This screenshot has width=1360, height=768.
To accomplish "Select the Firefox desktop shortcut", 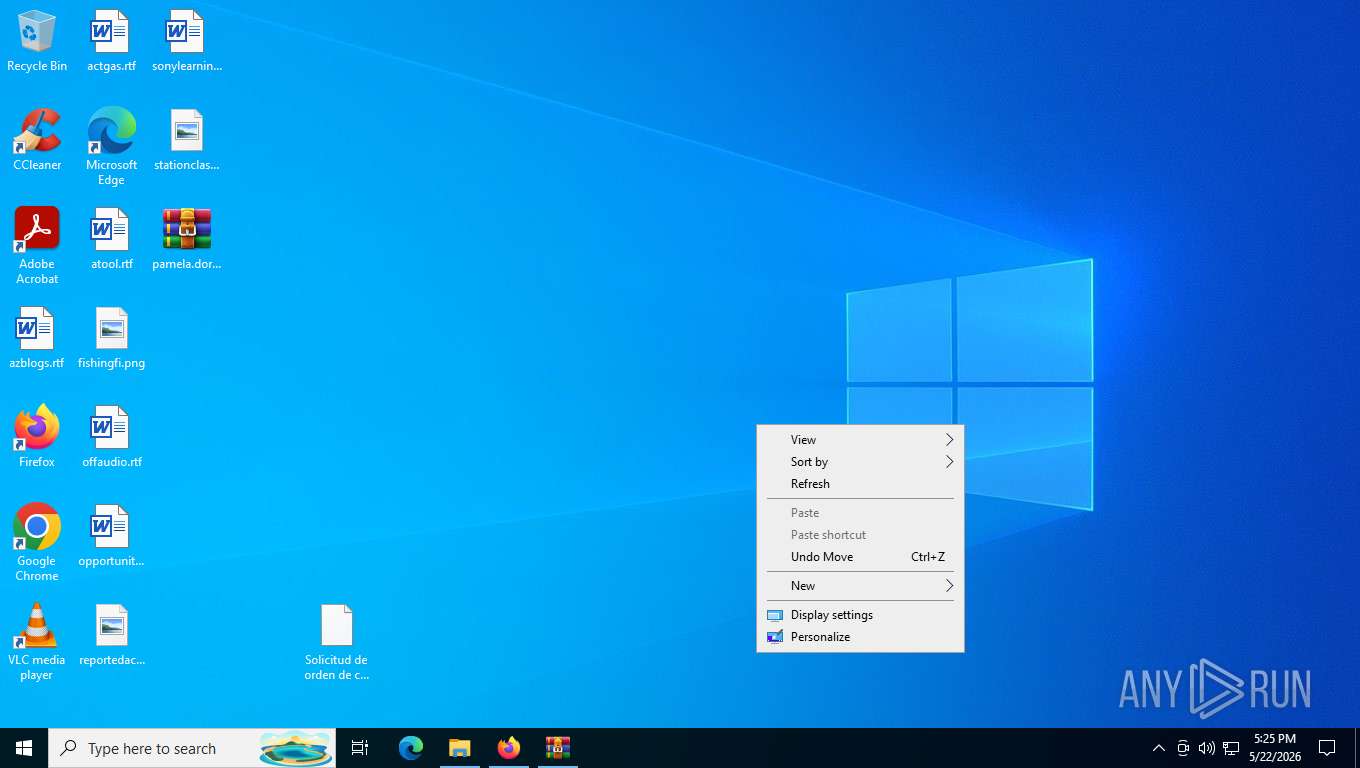I will pos(37,437).
